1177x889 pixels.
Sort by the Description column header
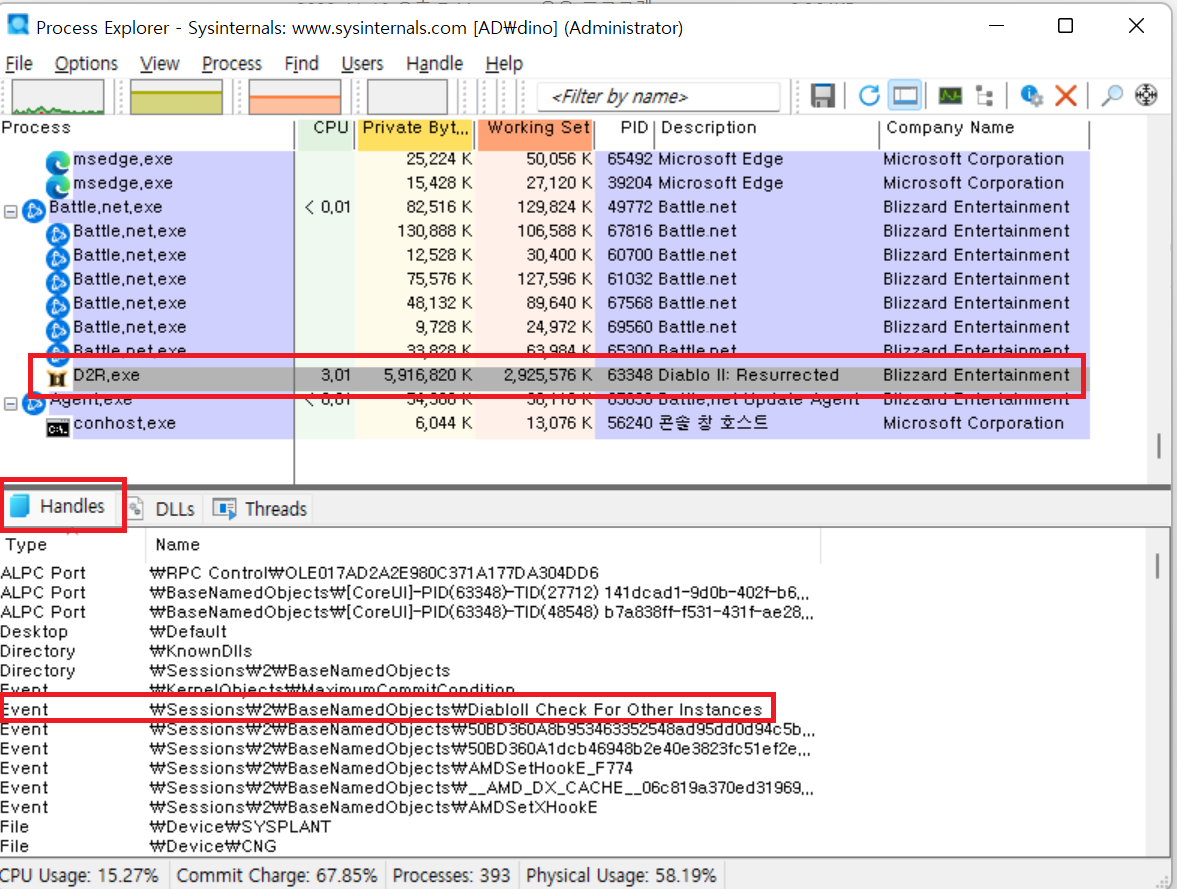point(767,128)
